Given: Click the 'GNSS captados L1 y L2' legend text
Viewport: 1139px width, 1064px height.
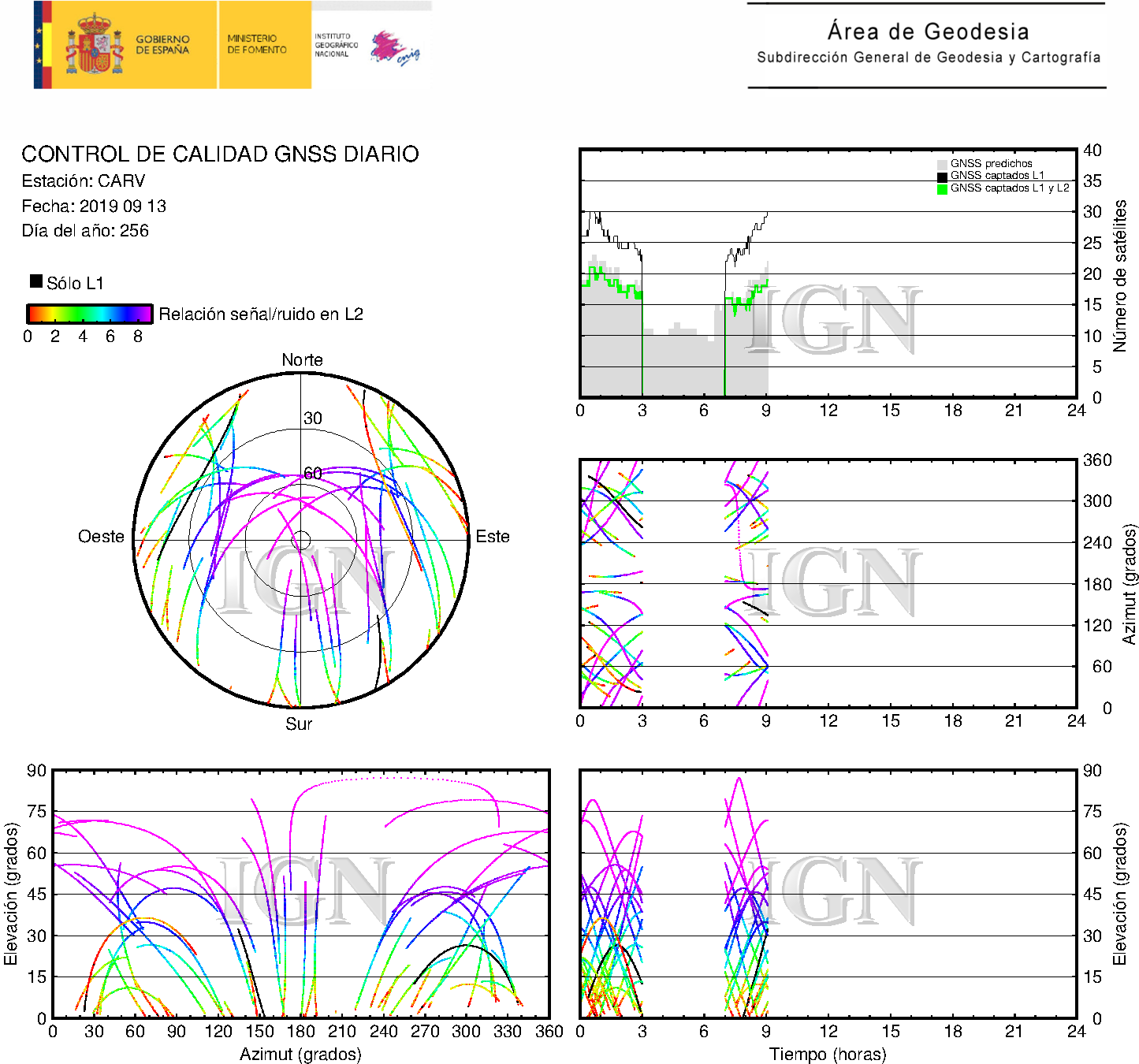Looking at the screenshot, I should [1010, 188].
